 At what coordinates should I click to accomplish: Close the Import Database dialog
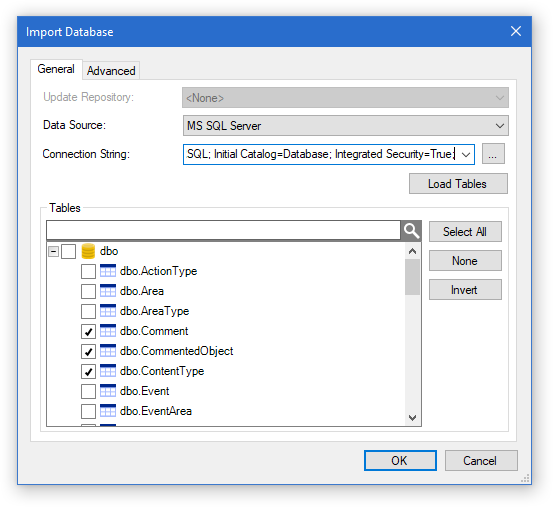coord(516,31)
